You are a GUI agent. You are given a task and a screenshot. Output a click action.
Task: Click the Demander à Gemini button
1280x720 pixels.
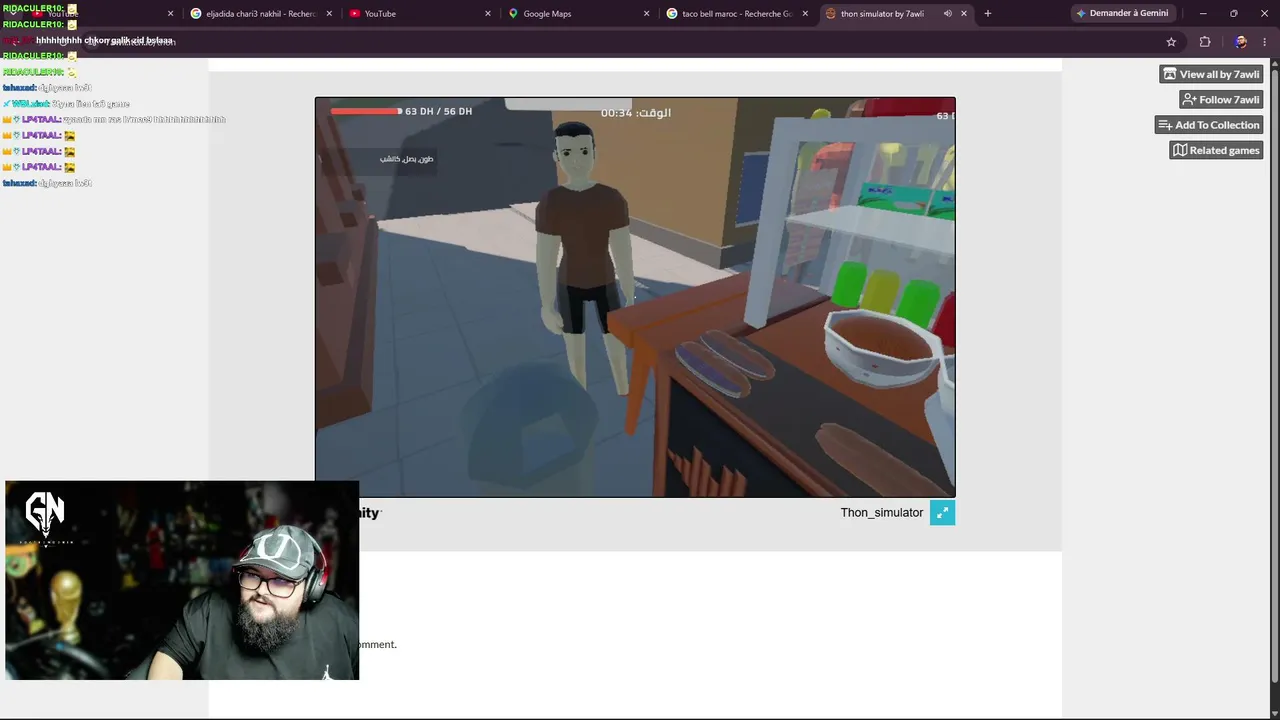[1121, 13]
